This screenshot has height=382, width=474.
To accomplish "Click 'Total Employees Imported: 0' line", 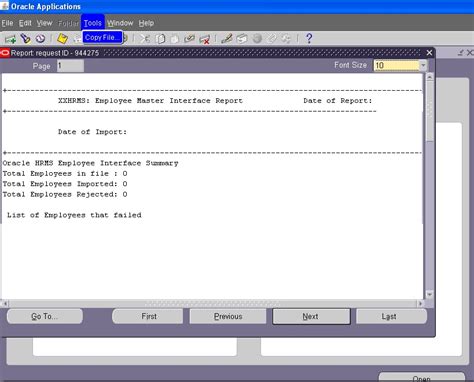I will coord(65,184).
